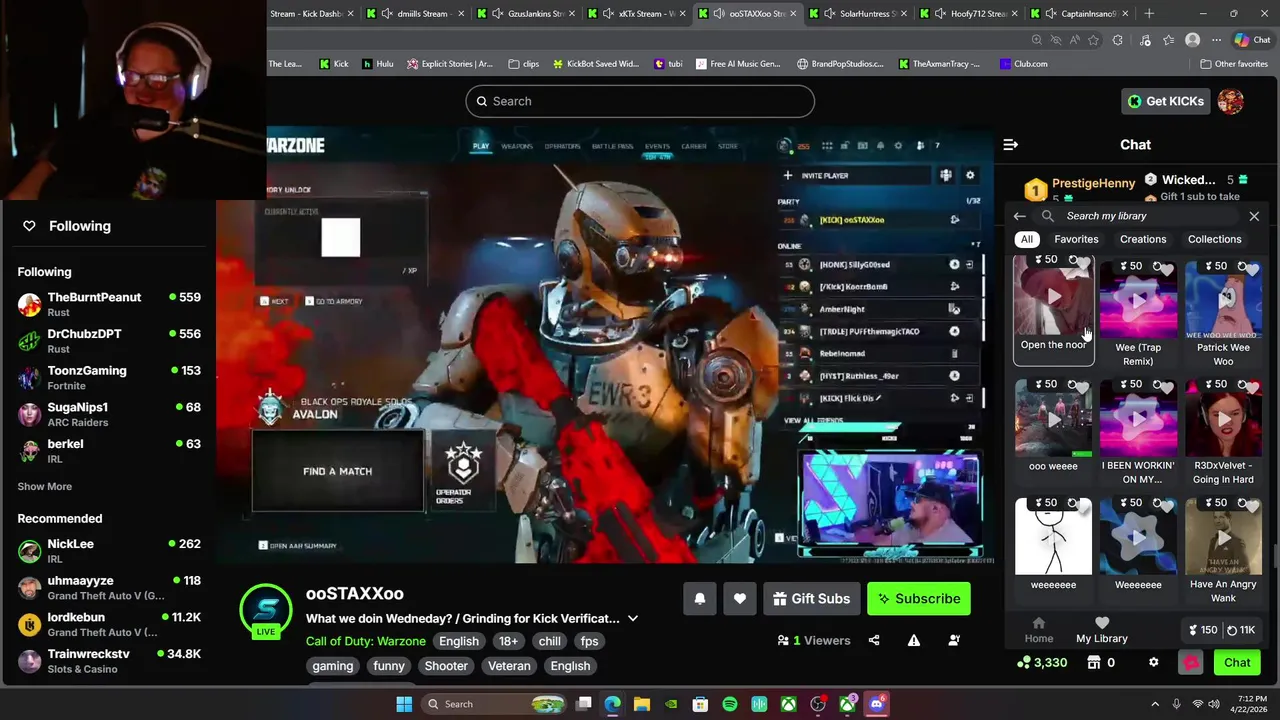Image resolution: width=1280 pixels, height=720 pixels.
Task: Favorite the 'Wee (Trap Remix)' clip heart
Action: 1166,269
